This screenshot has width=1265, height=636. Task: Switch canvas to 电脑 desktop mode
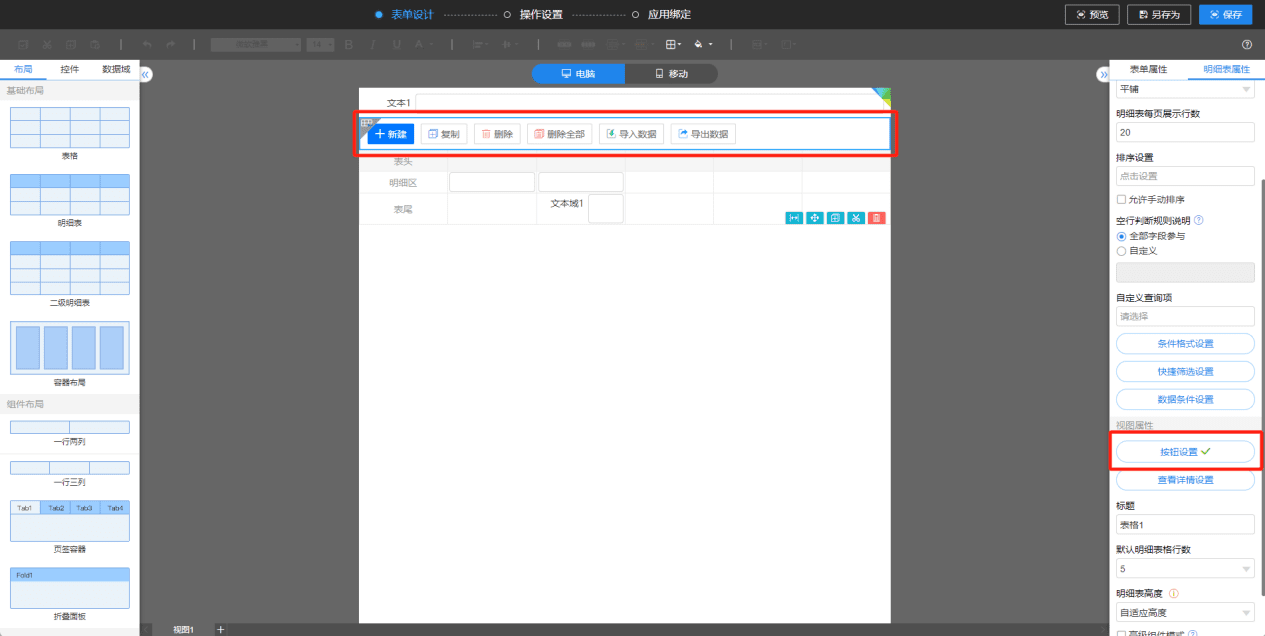tap(578, 74)
